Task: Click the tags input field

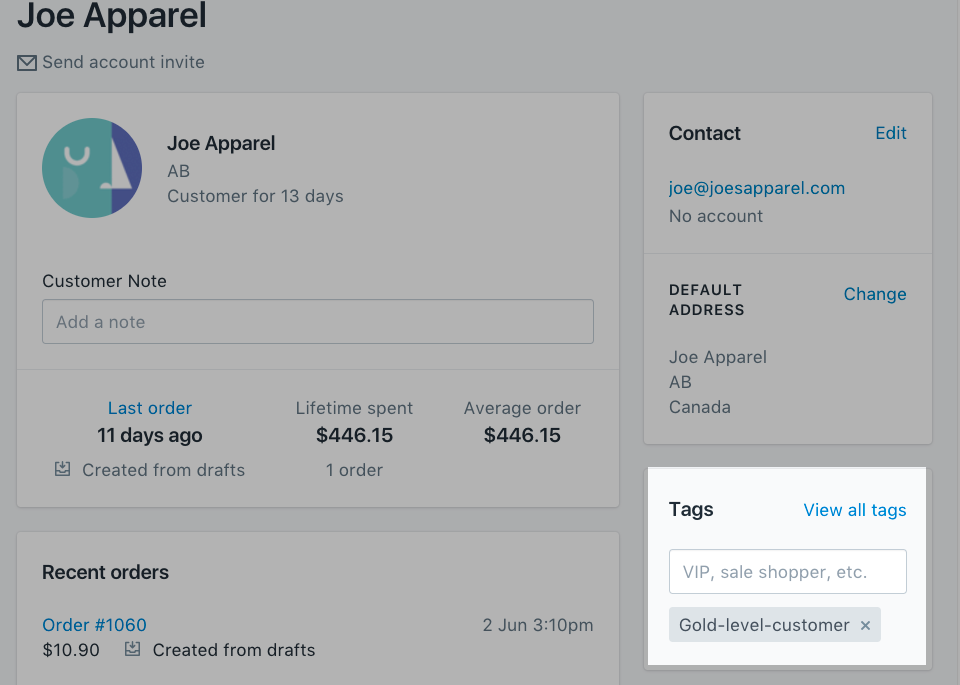Action: point(787,571)
